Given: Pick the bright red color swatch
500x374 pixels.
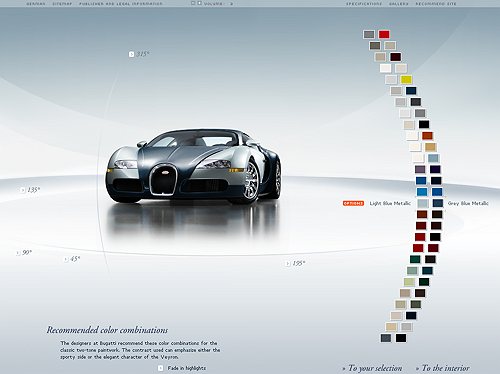Looking at the screenshot, I should pyautogui.click(x=384, y=34).
